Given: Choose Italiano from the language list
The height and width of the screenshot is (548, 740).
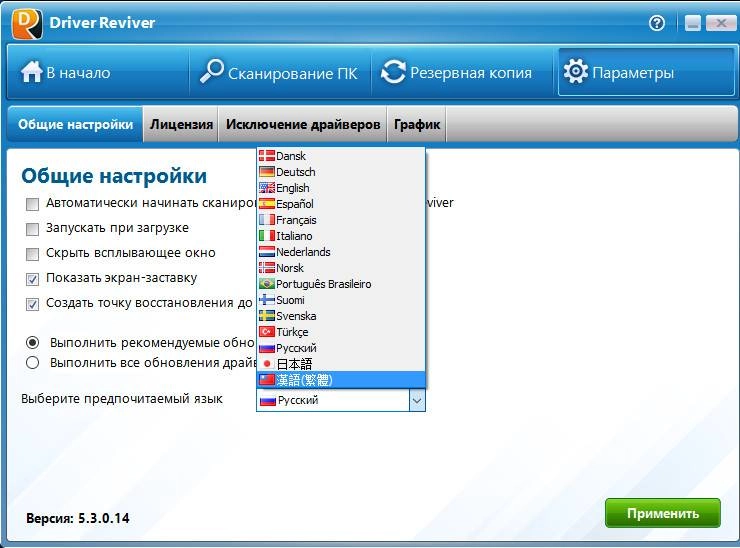Looking at the screenshot, I should [341, 236].
